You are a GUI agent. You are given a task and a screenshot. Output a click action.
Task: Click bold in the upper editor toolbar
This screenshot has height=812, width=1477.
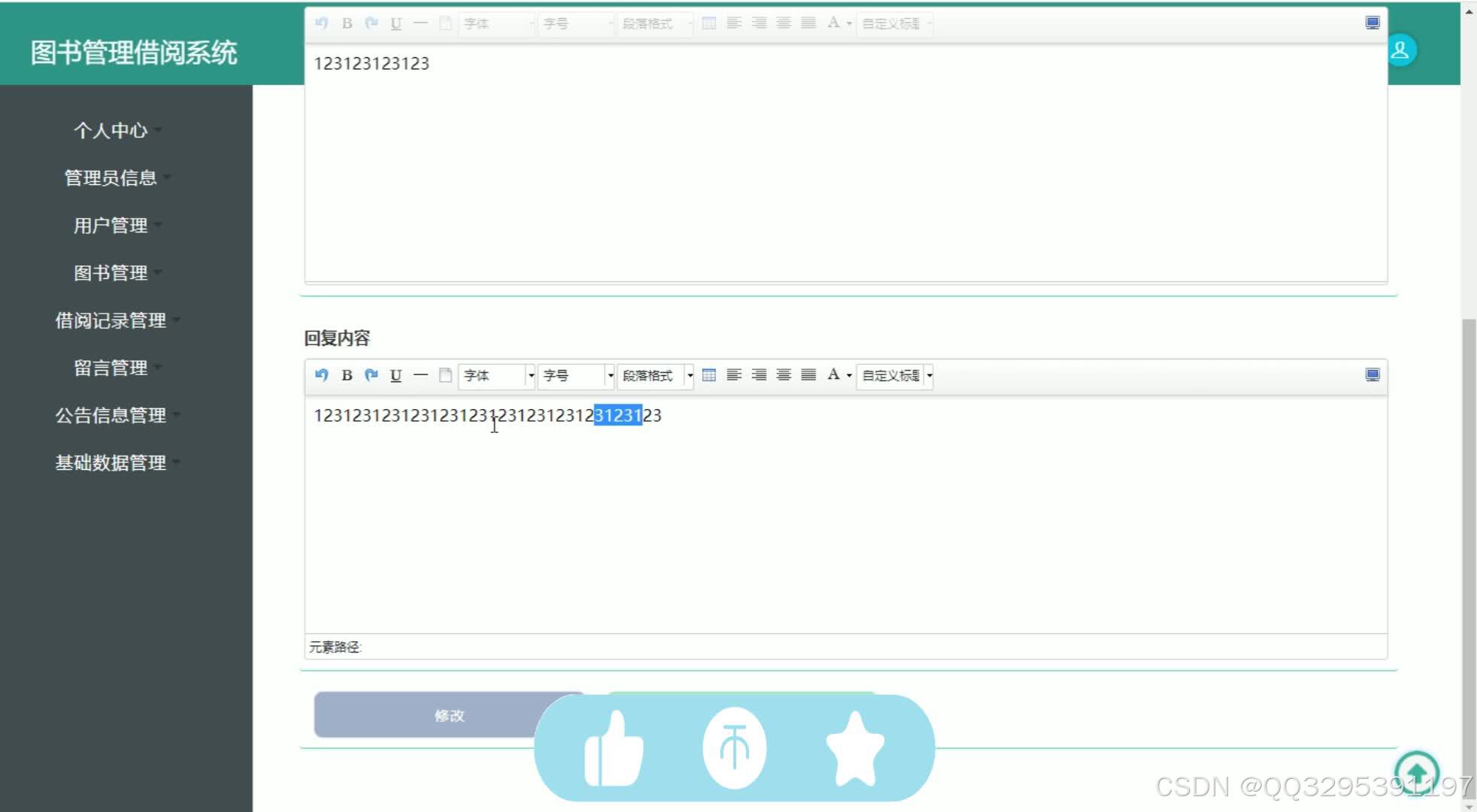tap(347, 23)
